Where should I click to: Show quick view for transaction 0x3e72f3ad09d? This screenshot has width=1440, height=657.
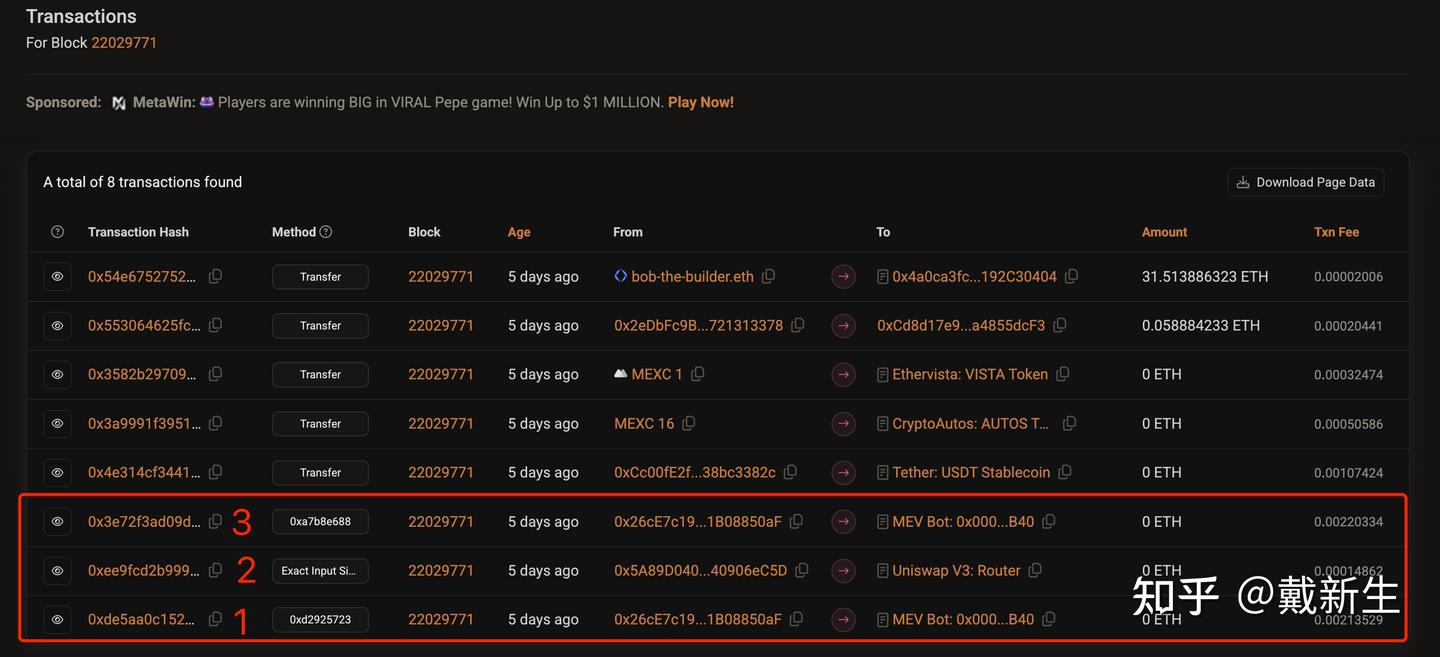click(57, 522)
